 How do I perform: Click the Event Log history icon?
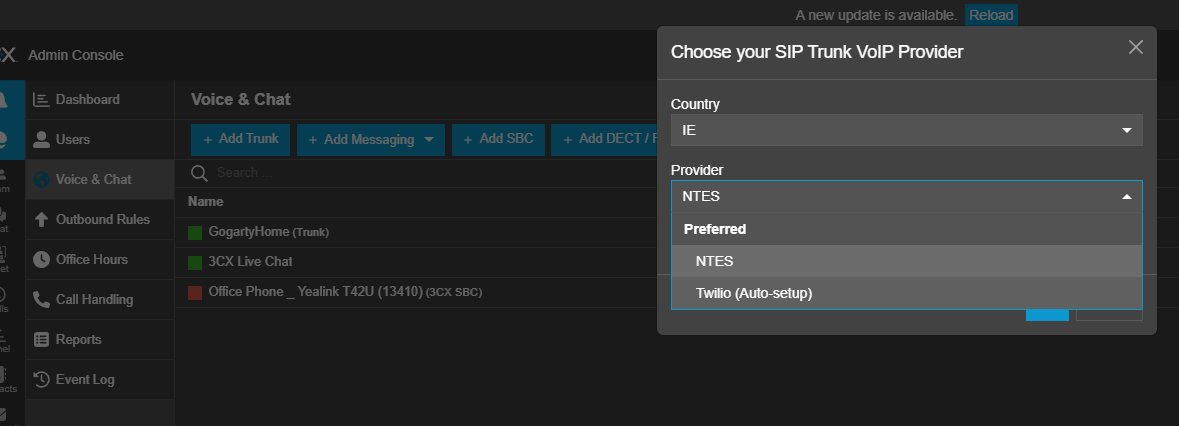click(x=41, y=380)
